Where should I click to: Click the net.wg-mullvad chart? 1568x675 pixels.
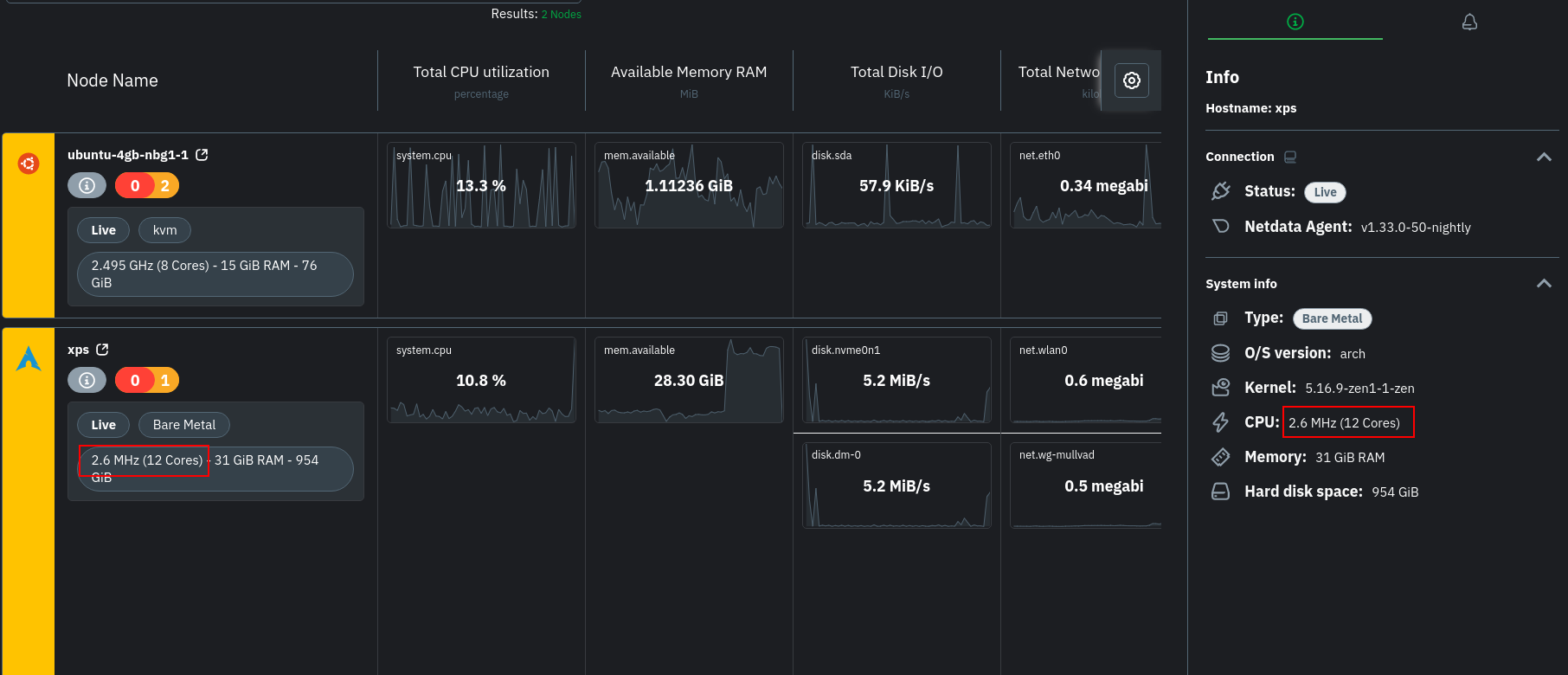click(x=1085, y=485)
